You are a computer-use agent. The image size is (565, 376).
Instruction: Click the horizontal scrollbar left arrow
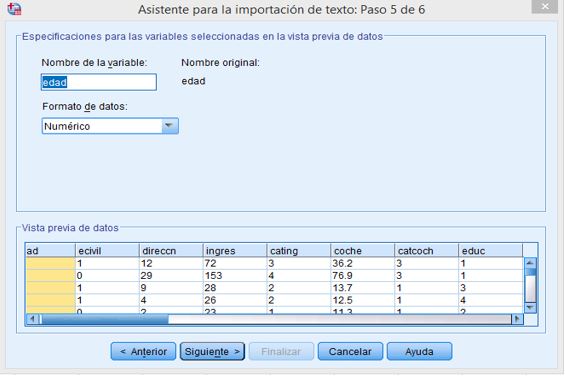32,319
